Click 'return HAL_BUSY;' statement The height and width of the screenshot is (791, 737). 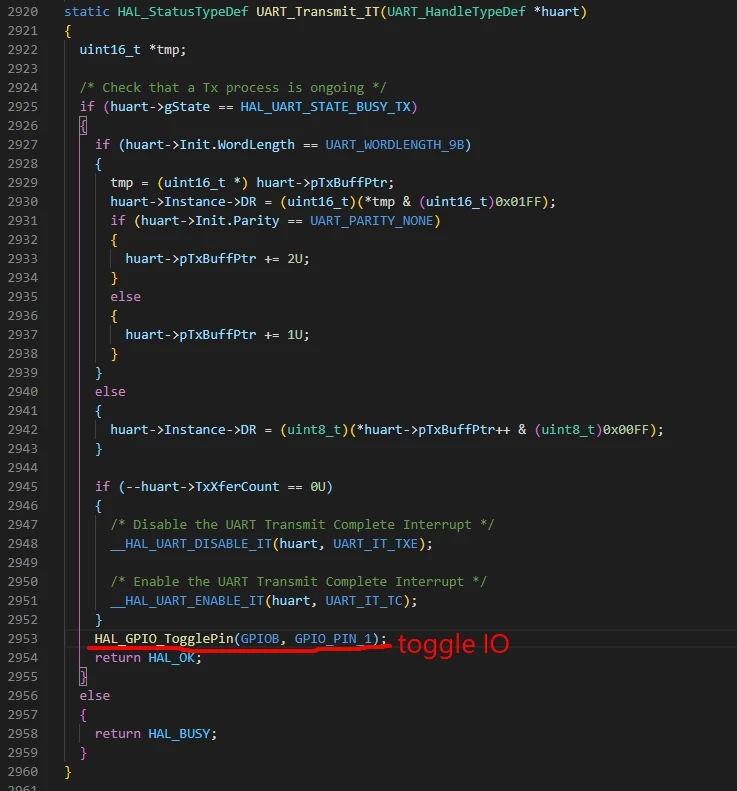coord(156,734)
